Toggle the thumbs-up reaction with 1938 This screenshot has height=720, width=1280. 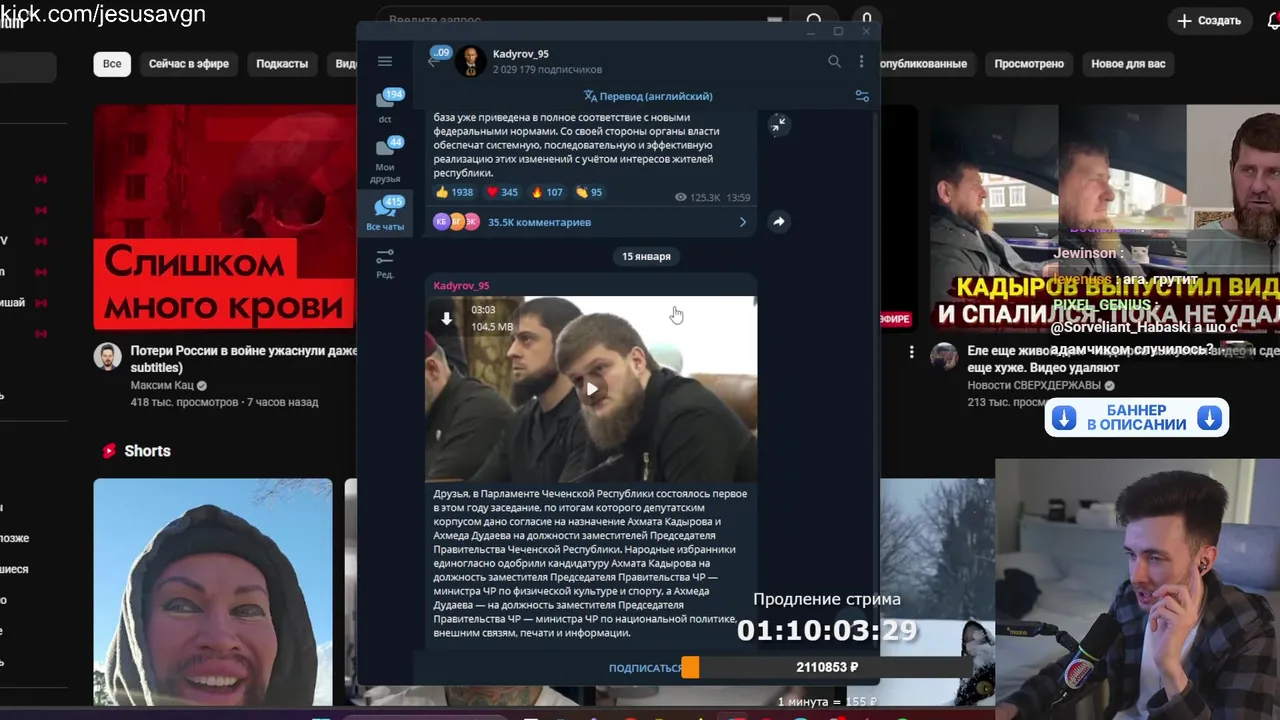pyautogui.click(x=454, y=192)
